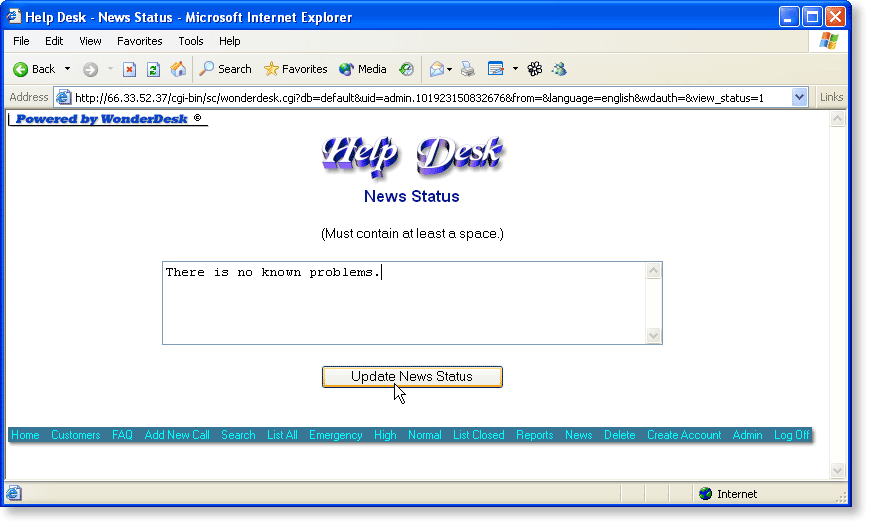872x527 pixels.
Task: Expand the Address bar dropdown
Action: coord(799,97)
